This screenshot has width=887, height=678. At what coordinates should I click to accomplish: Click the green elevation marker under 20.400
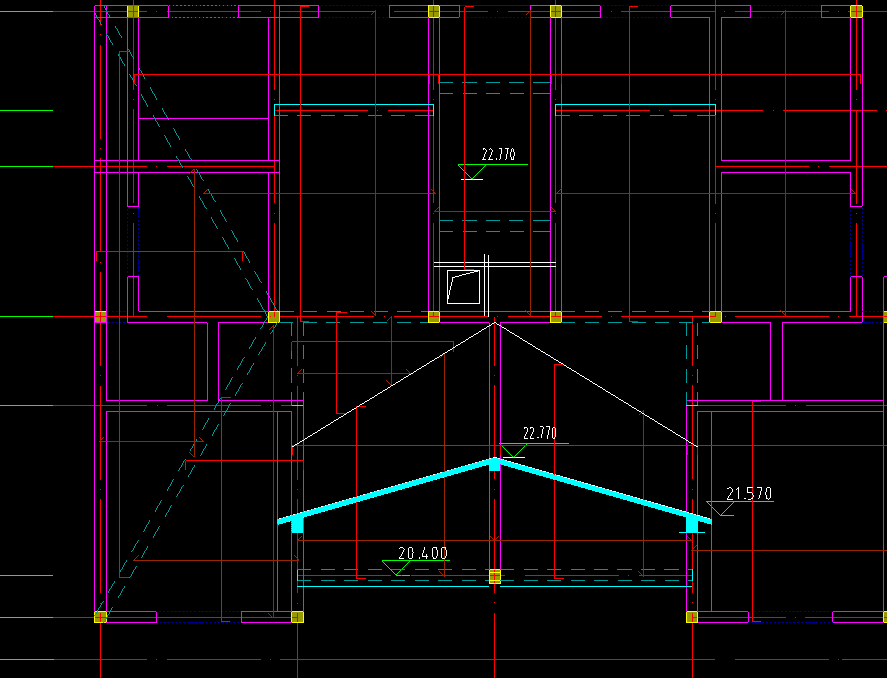click(416, 568)
